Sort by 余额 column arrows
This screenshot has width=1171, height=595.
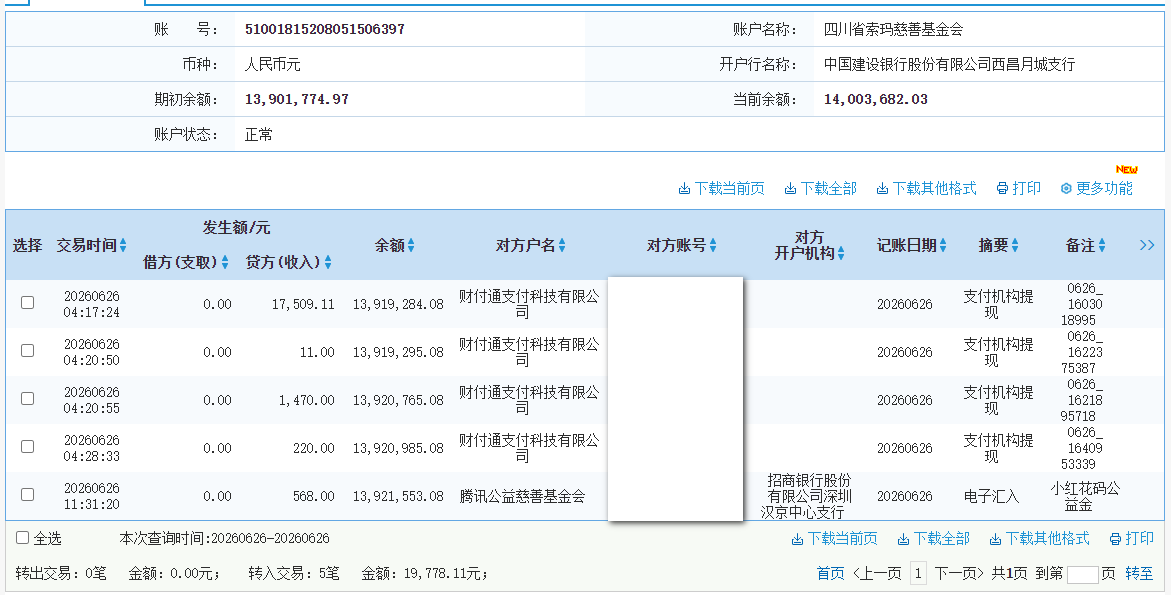[x=411, y=245]
